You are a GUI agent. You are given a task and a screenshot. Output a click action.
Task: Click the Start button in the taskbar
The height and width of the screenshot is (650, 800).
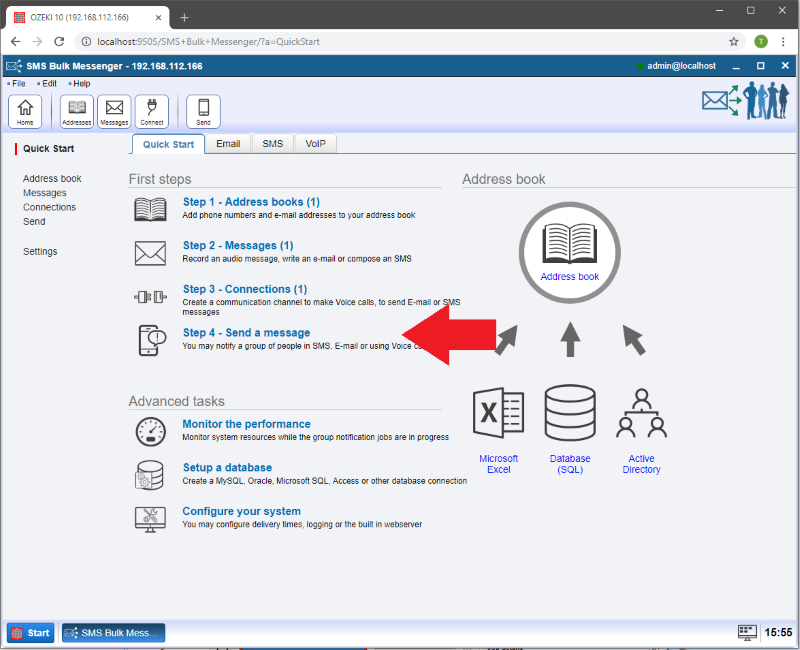pos(31,633)
